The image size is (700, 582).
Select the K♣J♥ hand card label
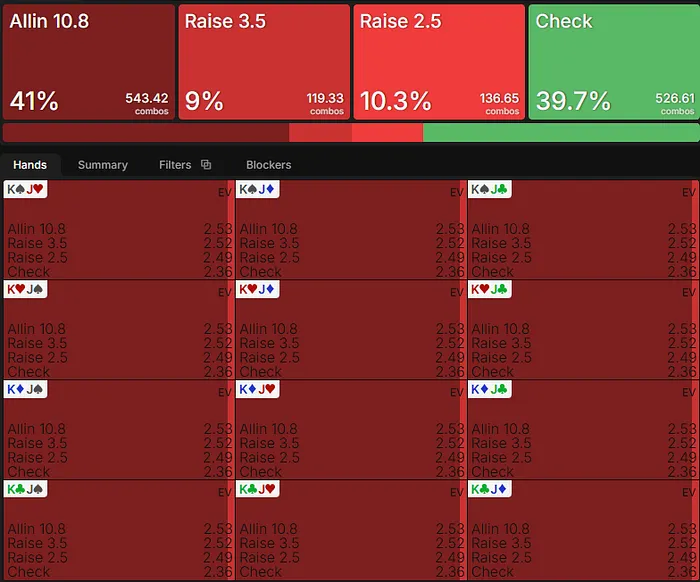[x=258, y=489]
